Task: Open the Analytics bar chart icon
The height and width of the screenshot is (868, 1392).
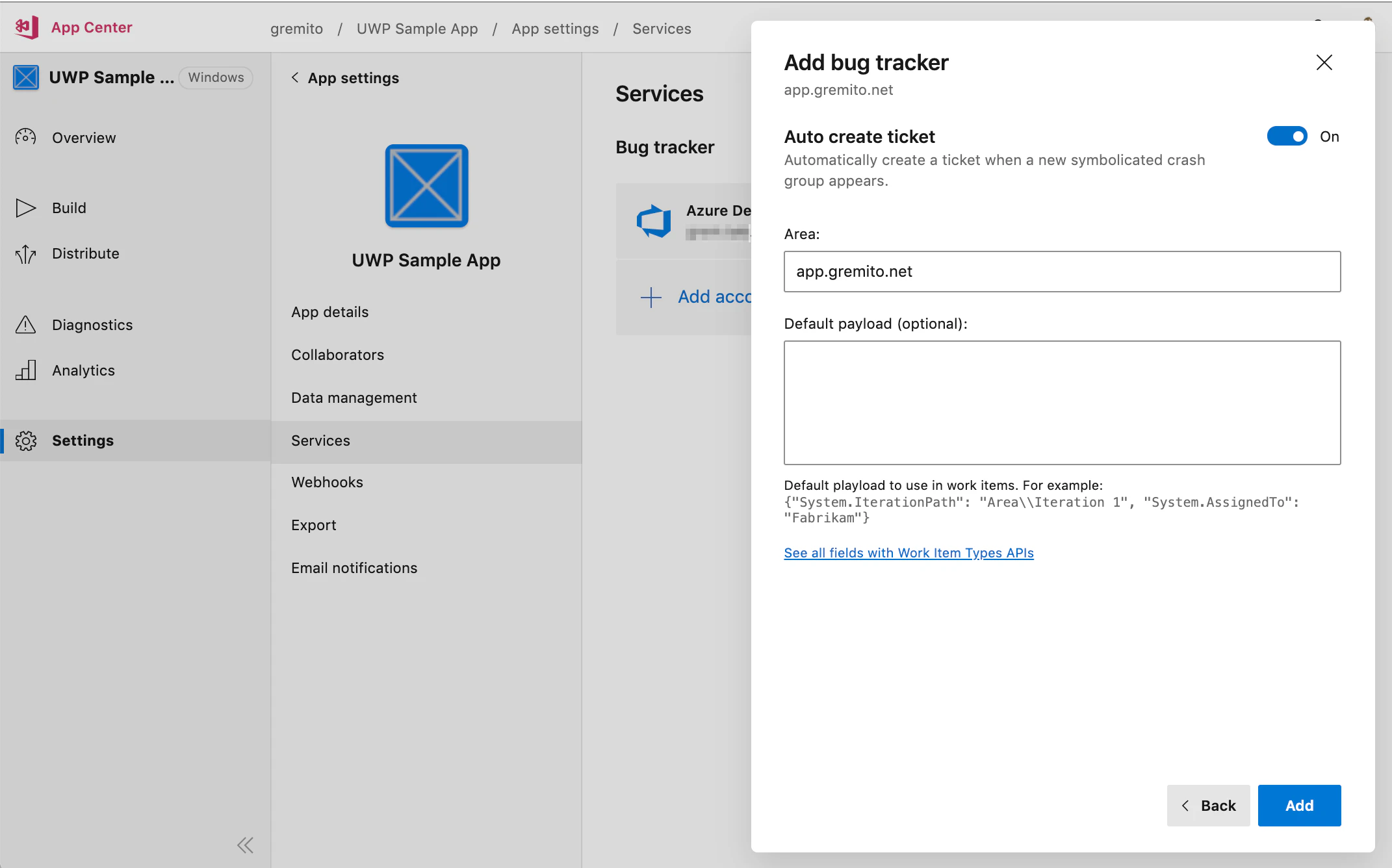Action: (25, 370)
